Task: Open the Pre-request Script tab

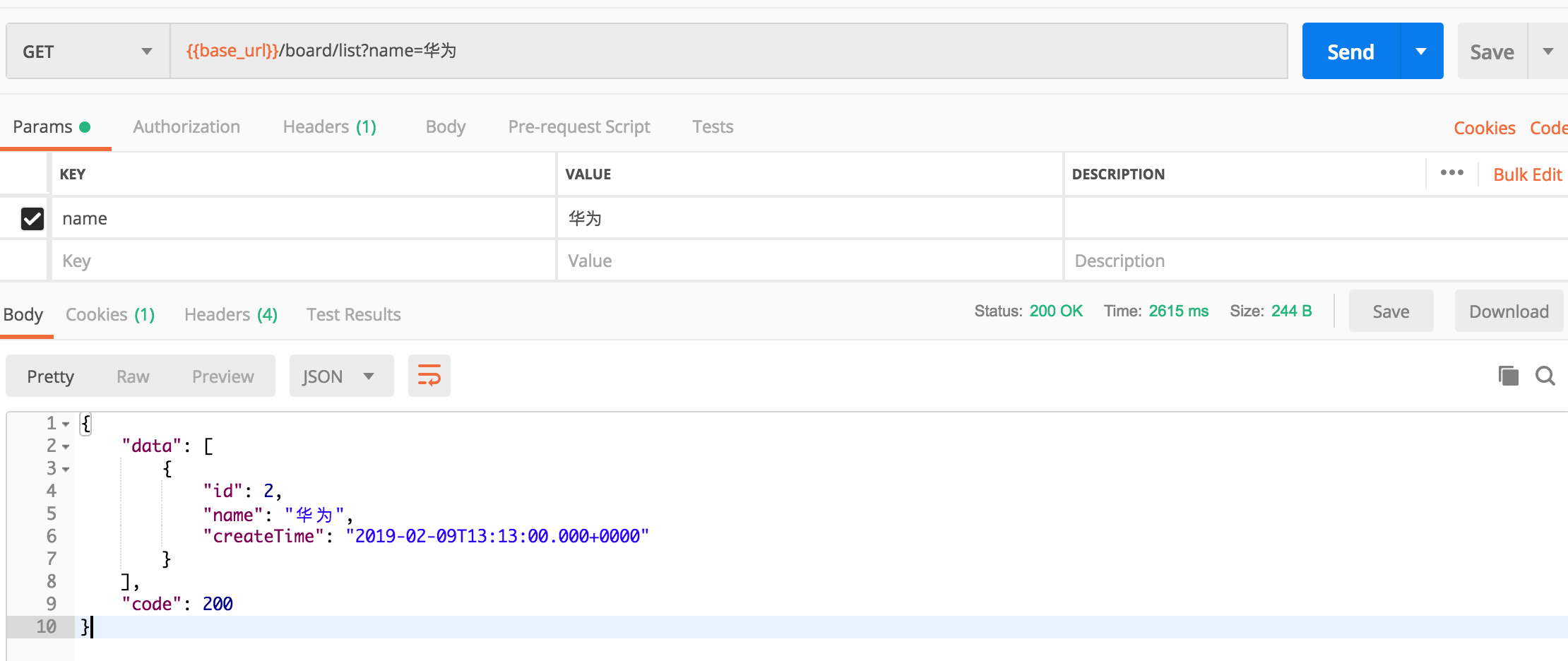Action: [579, 126]
